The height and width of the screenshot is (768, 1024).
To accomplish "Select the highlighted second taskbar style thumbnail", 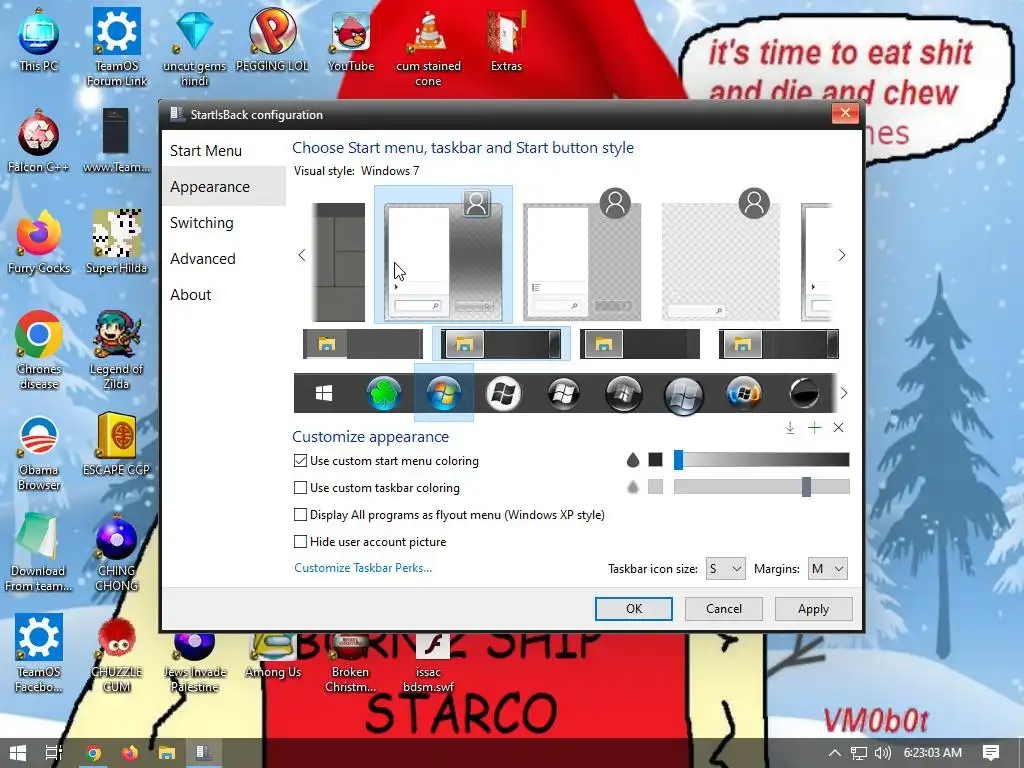I will click(501, 344).
